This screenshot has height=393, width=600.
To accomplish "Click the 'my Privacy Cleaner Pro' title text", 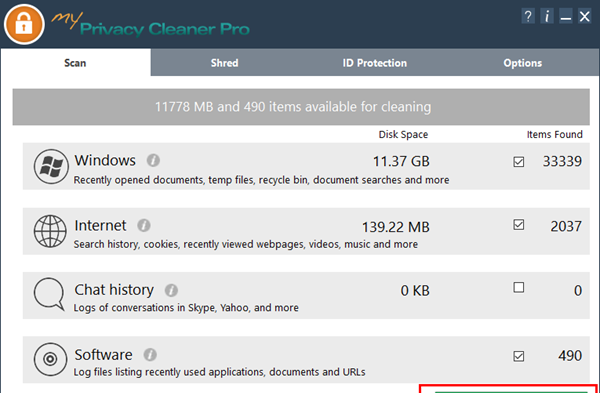I will tap(151, 24).
